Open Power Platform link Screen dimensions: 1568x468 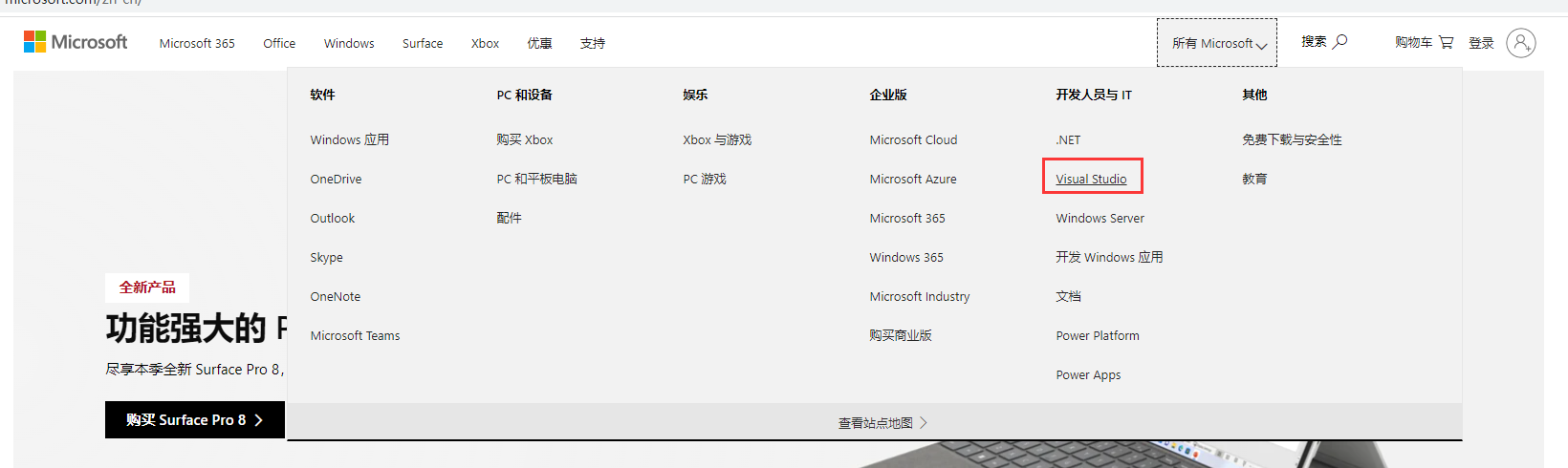1098,335
